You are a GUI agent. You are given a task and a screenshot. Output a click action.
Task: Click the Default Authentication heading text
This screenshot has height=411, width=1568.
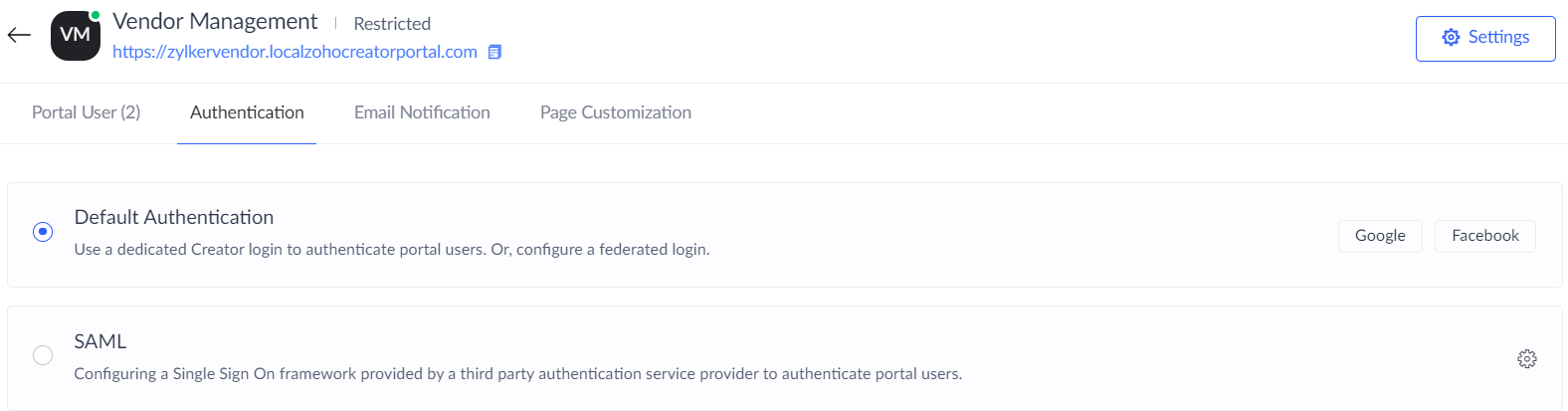coord(174,217)
